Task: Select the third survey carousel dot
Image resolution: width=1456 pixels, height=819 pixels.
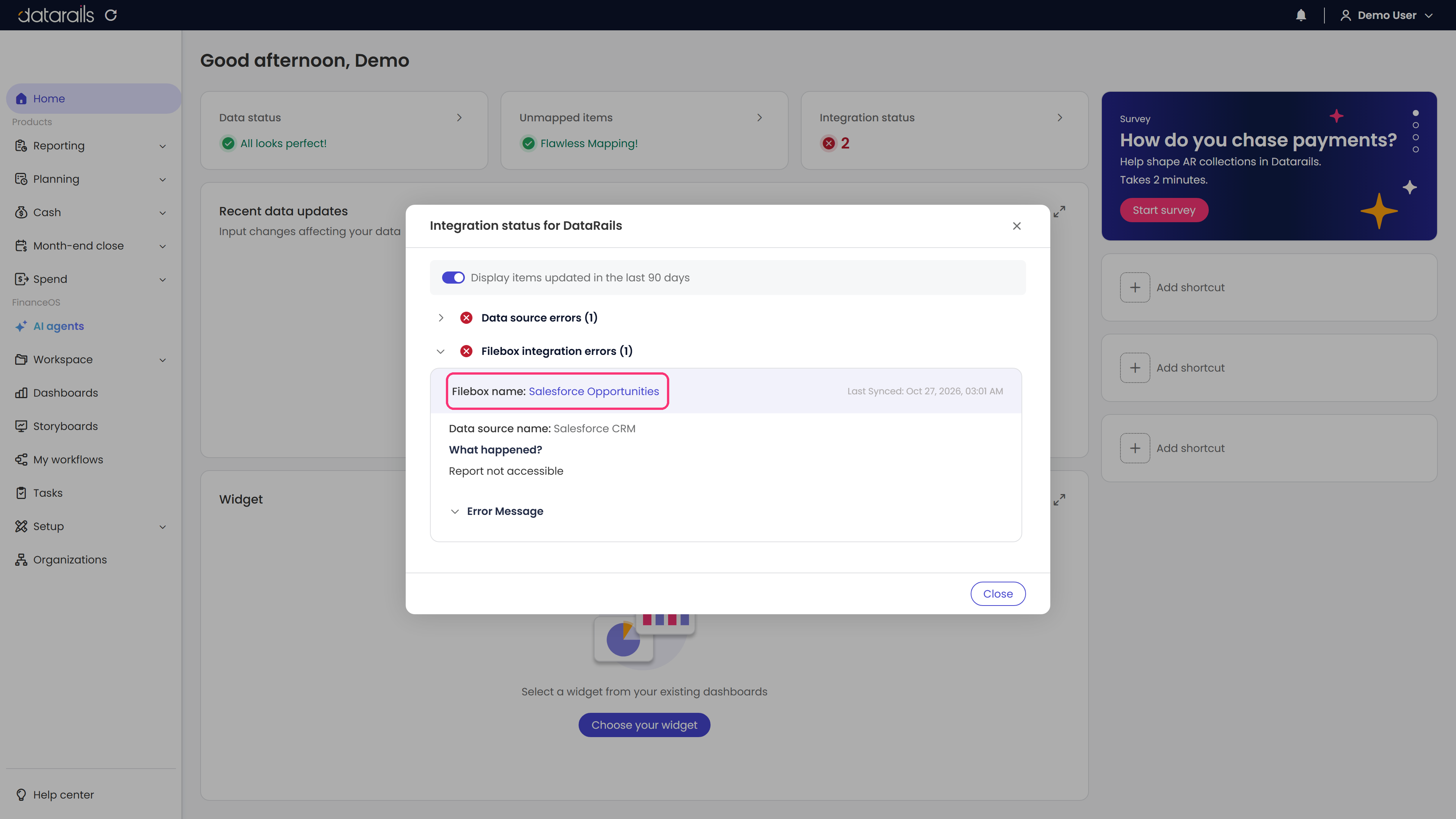Action: [x=1415, y=137]
